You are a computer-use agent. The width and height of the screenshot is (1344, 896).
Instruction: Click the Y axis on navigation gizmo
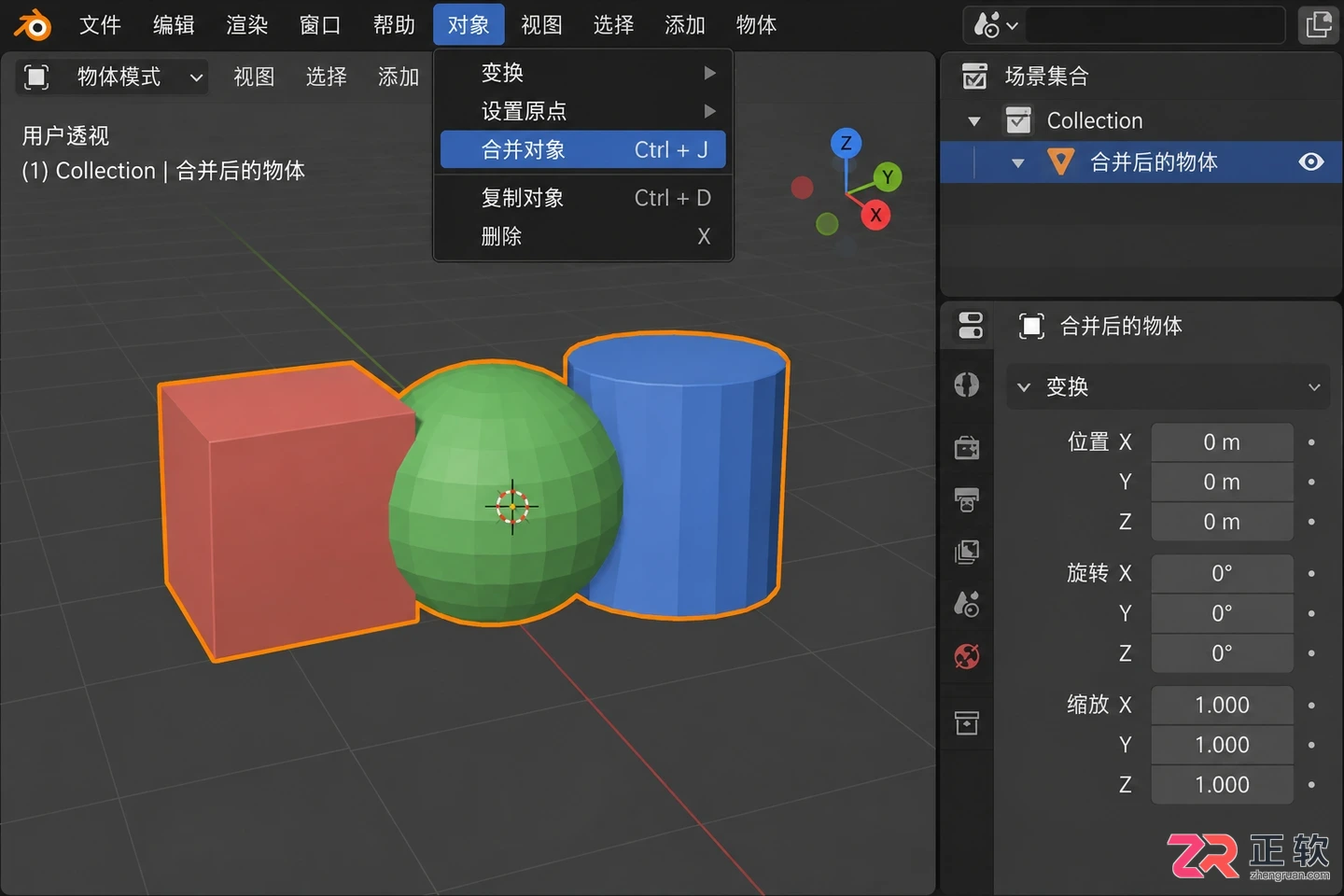tap(888, 176)
